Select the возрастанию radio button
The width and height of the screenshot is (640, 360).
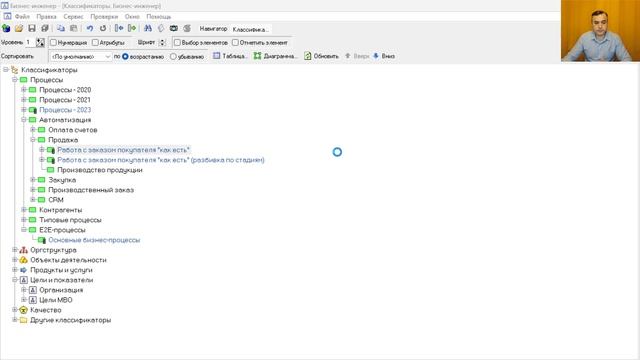(x=125, y=56)
